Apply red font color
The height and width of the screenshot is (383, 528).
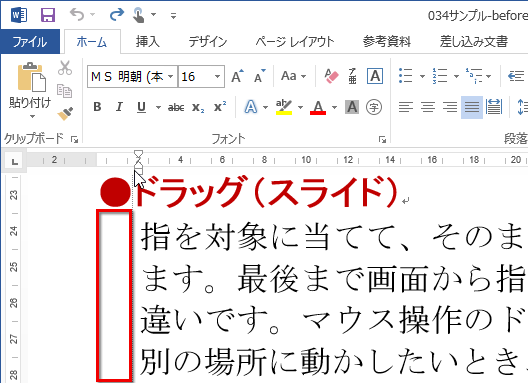(x=318, y=107)
